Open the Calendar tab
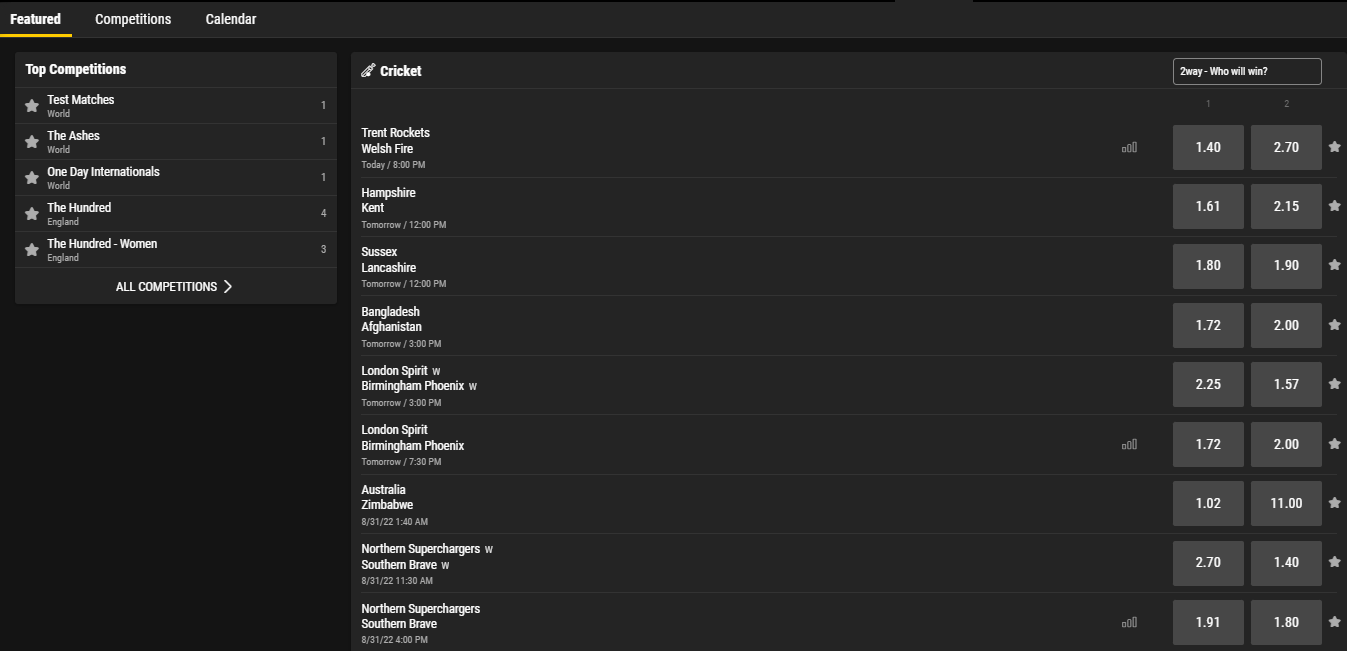Image resolution: width=1347 pixels, height=651 pixels. (230, 19)
